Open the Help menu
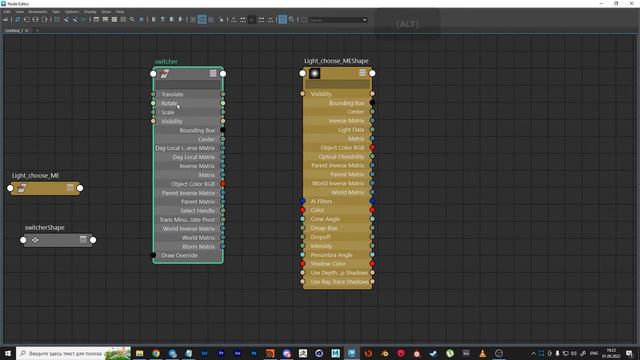 click(x=120, y=12)
